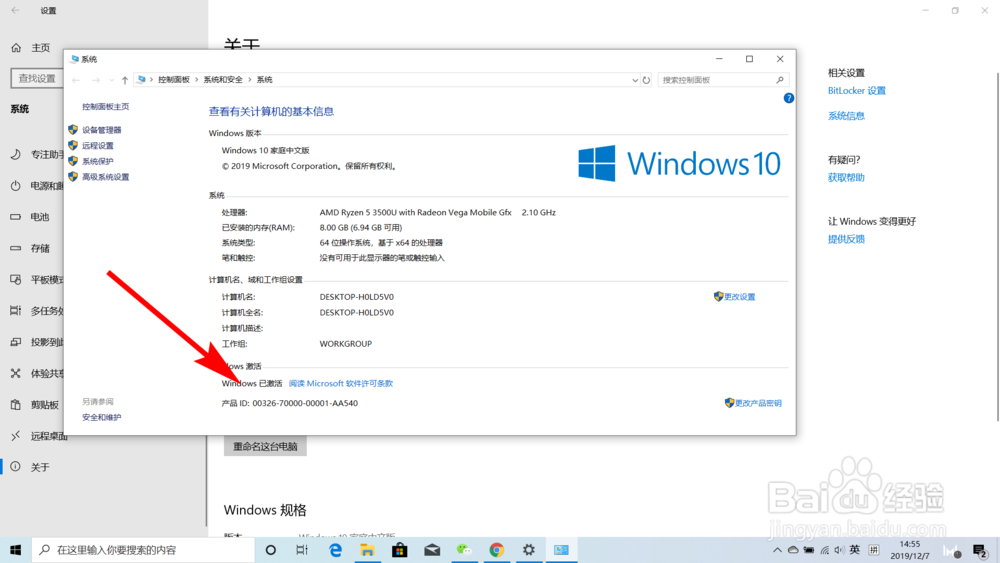
Task: Click 系统和安全 breadcrumb in address bar
Action: (x=223, y=80)
